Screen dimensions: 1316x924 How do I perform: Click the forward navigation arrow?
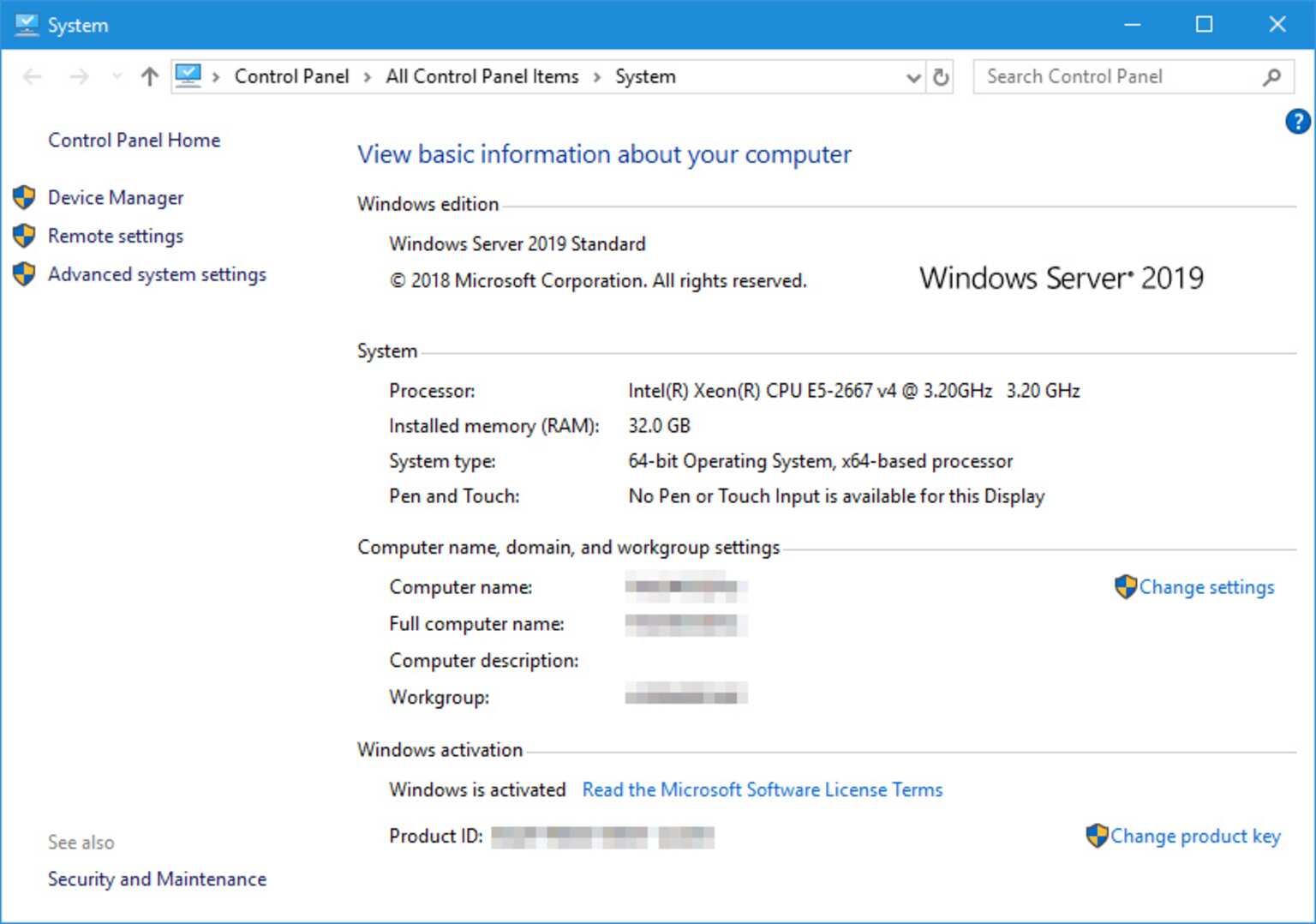[x=79, y=76]
